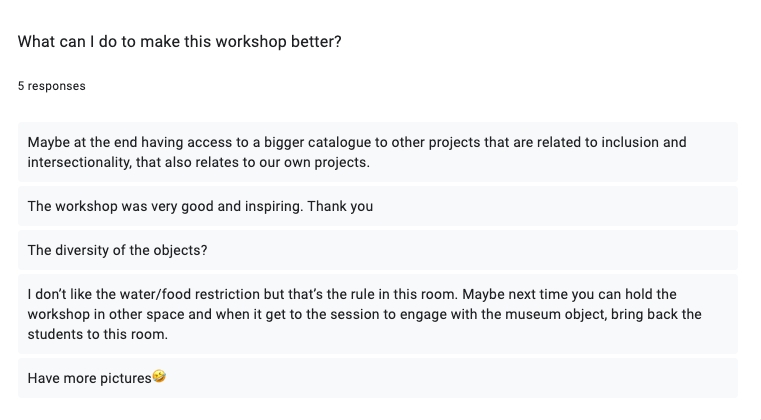Click "Thank you" in the second response
The image size is (761, 420).
coord(340,206)
